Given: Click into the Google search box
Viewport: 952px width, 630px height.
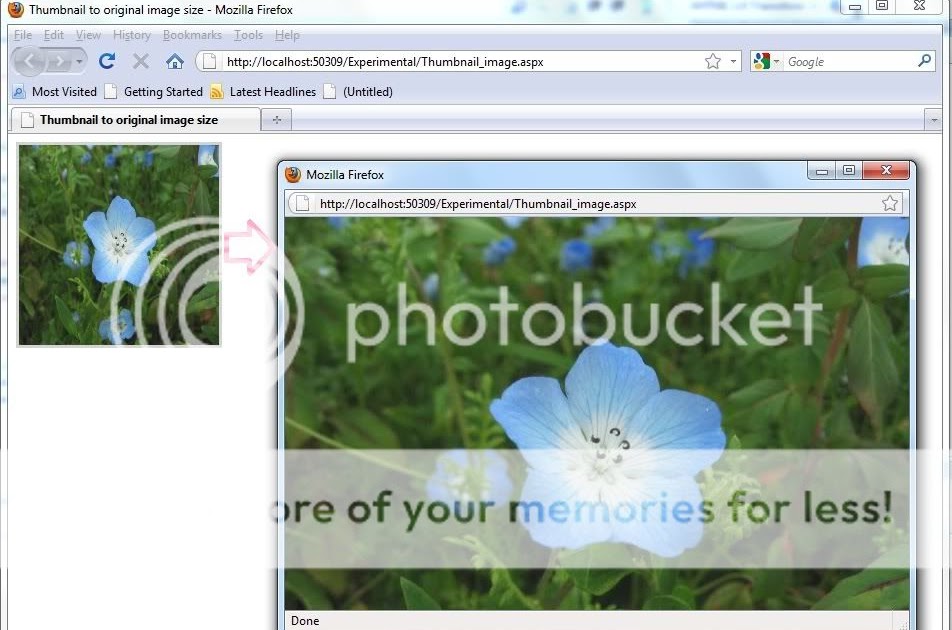Looking at the screenshot, I should (x=850, y=61).
